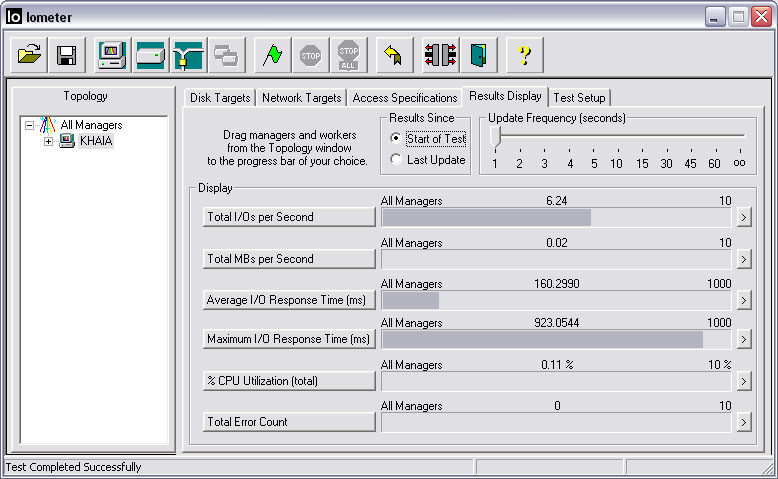Select KHAIA manager in Topology tree
The image size is (778, 479).
click(96, 141)
